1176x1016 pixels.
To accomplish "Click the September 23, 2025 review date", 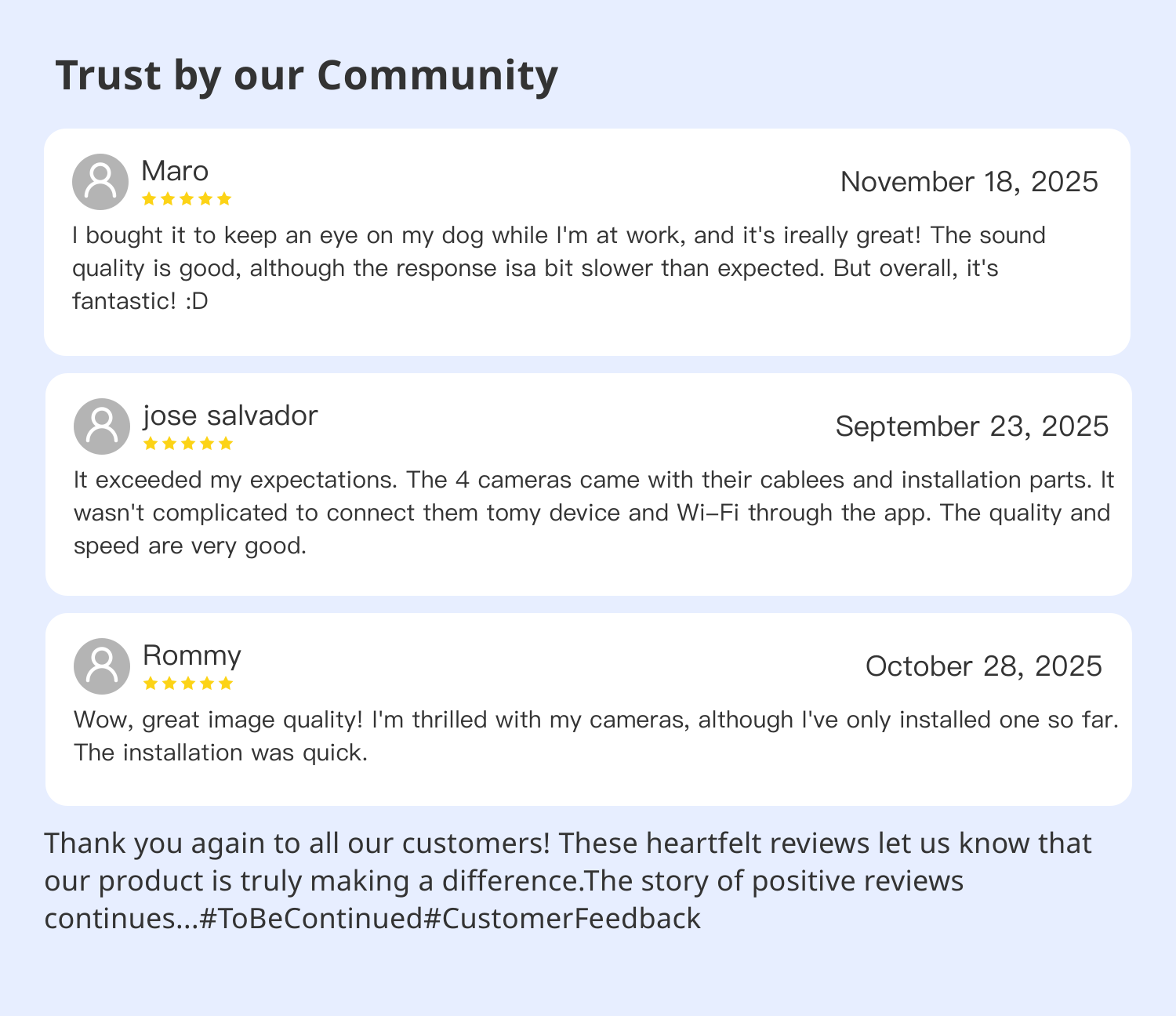I will [972, 426].
